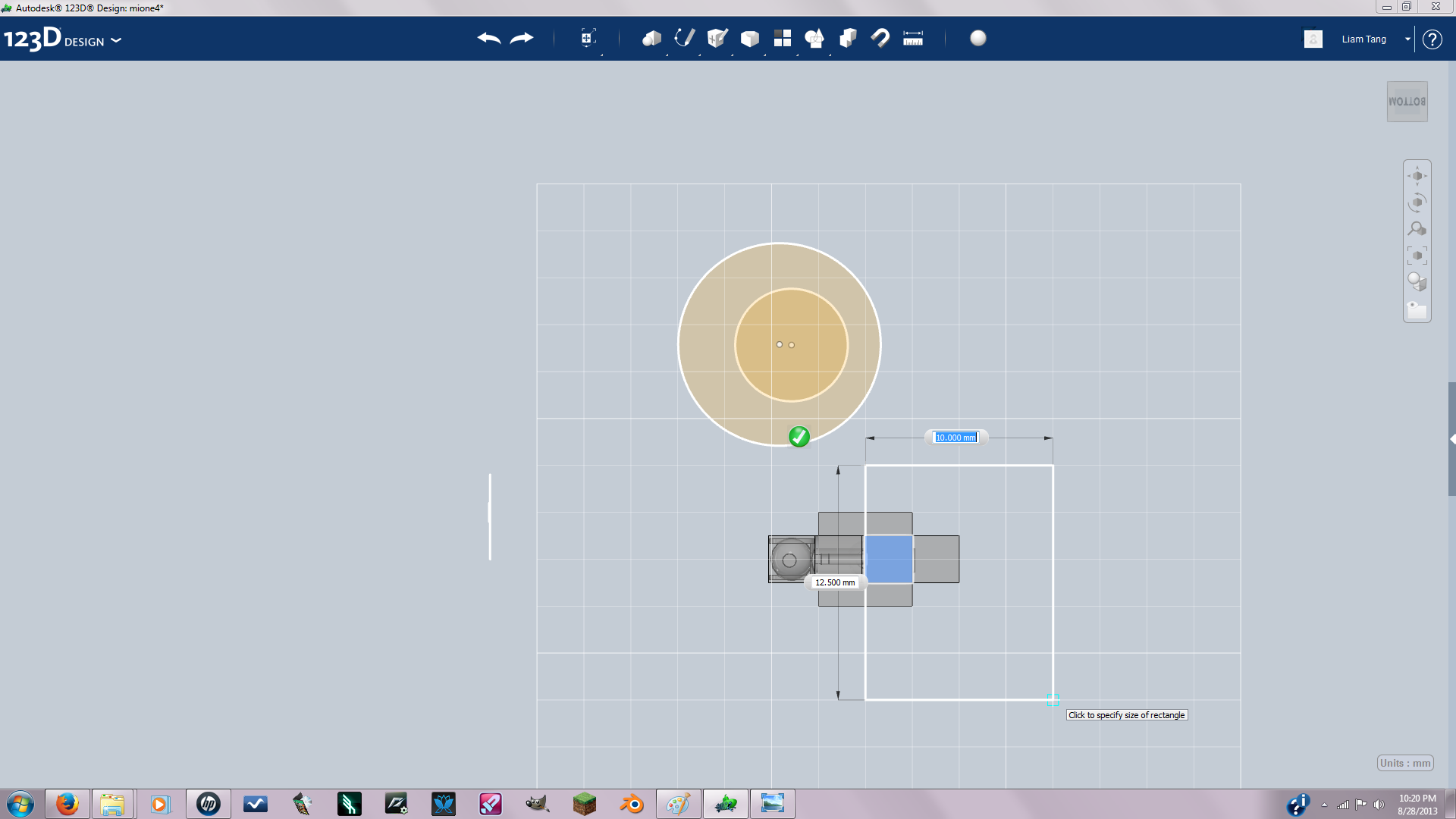Open Blender from the taskbar

[x=632, y=804]
